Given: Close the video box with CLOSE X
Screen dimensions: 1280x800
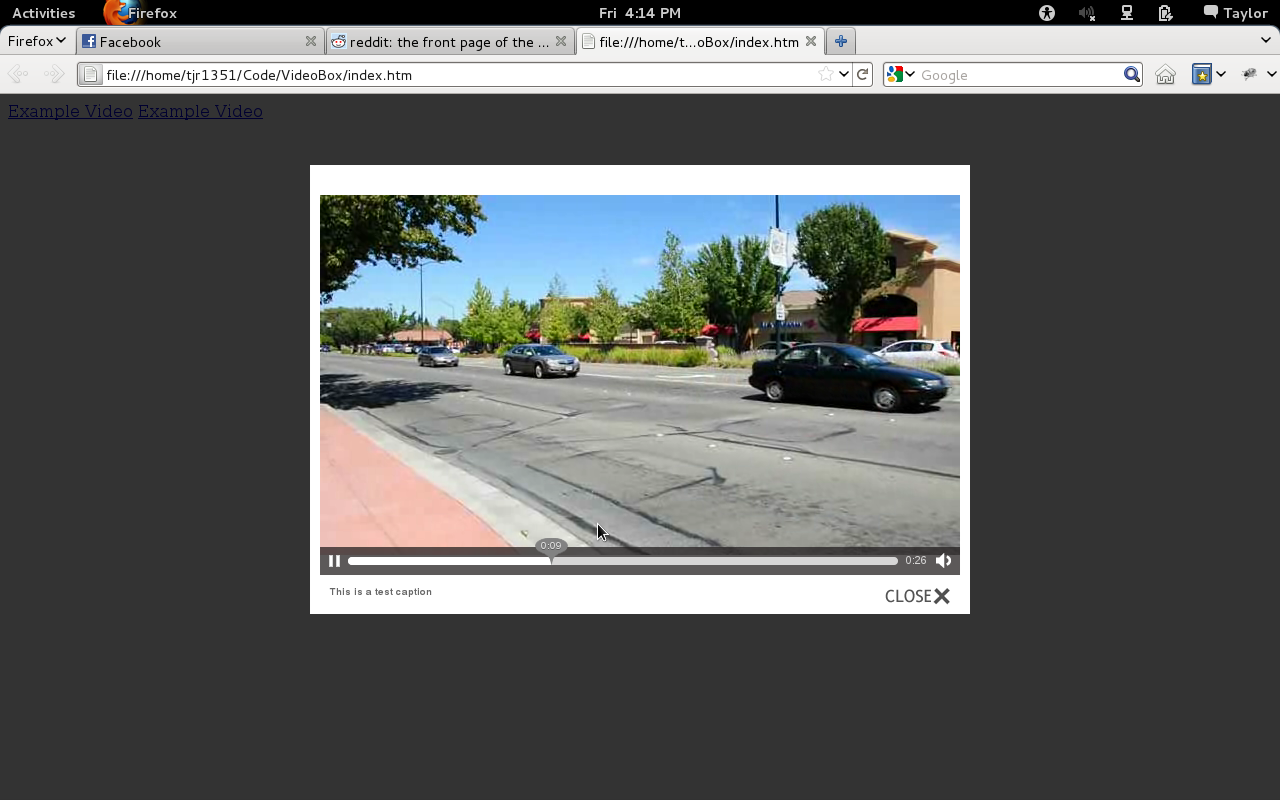Looking at the screenshot, I should (917, 596).
